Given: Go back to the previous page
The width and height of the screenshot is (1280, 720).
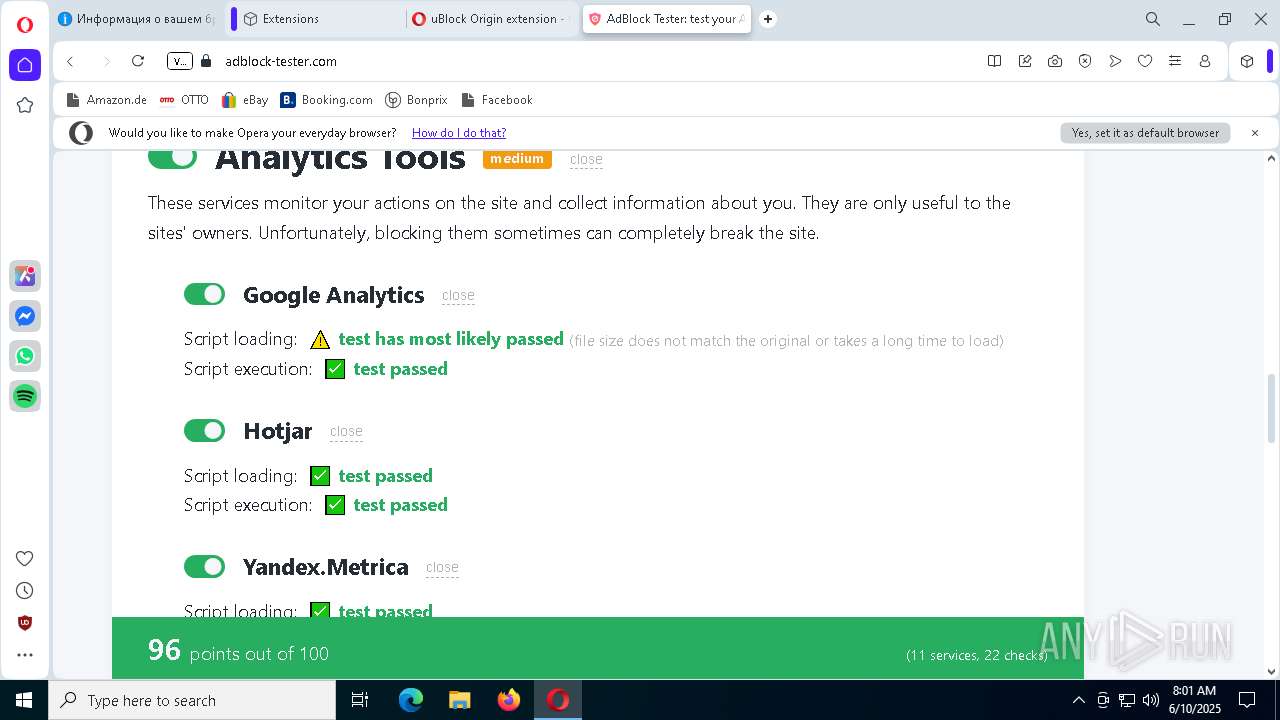Looking at the screenshot, I should 70,61.
